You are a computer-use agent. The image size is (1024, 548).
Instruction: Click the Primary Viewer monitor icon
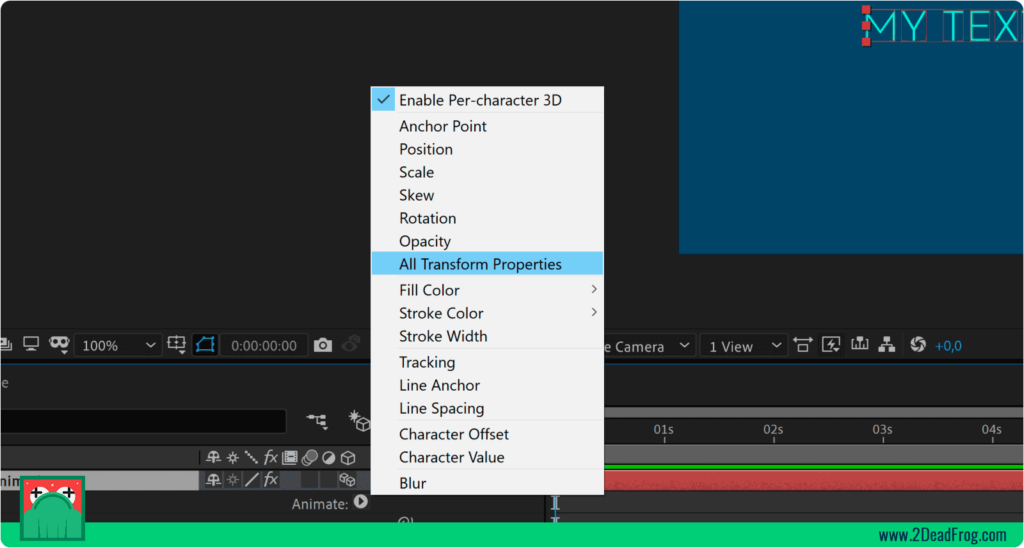(x=31, y=344)
